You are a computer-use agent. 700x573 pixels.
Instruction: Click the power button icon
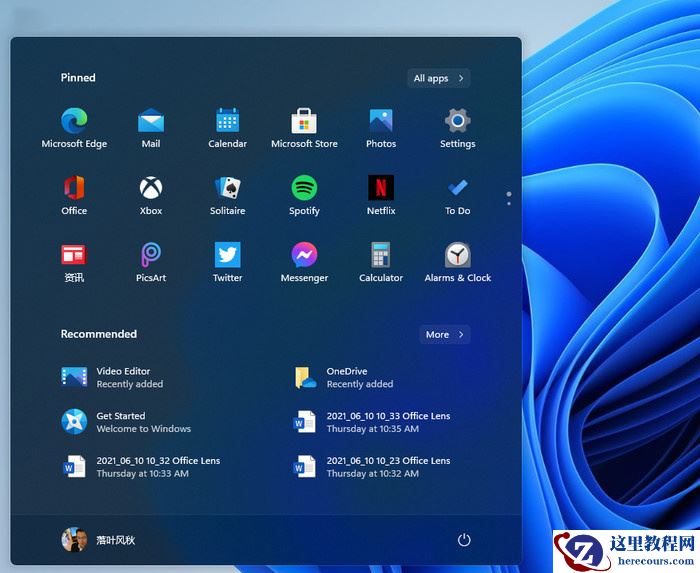point(464,540)
